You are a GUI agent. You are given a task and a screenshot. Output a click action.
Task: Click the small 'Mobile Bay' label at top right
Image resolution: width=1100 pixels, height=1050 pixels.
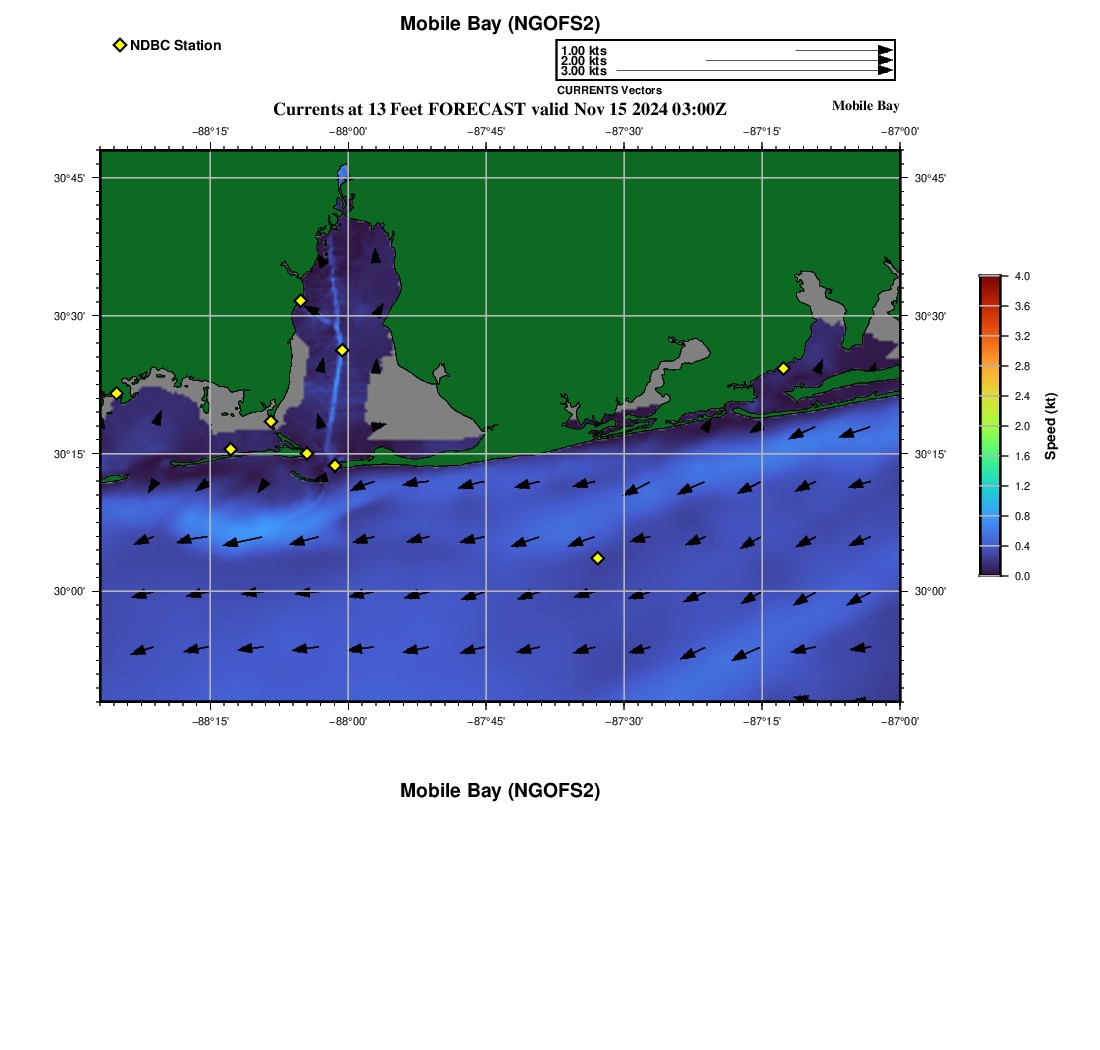tap(865, 106)
